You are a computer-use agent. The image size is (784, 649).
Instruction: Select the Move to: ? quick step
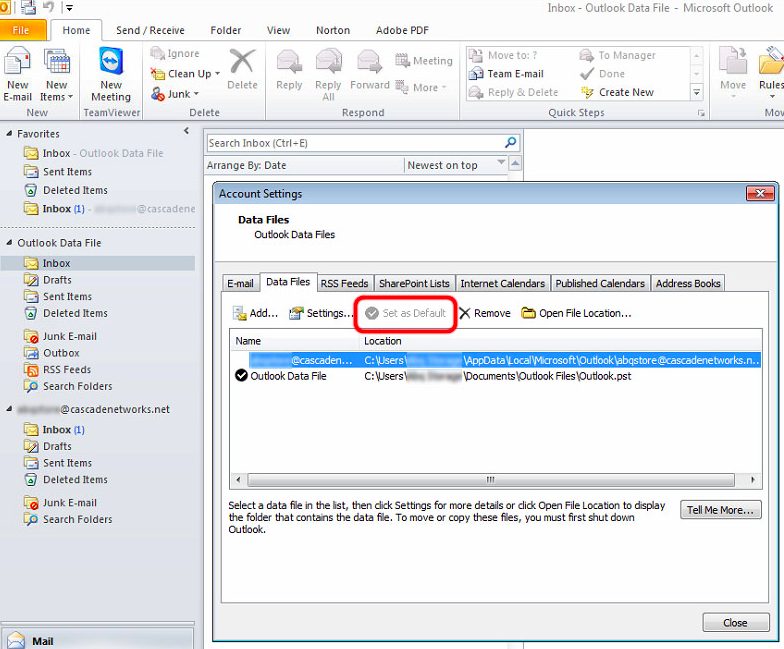point(502,55)
